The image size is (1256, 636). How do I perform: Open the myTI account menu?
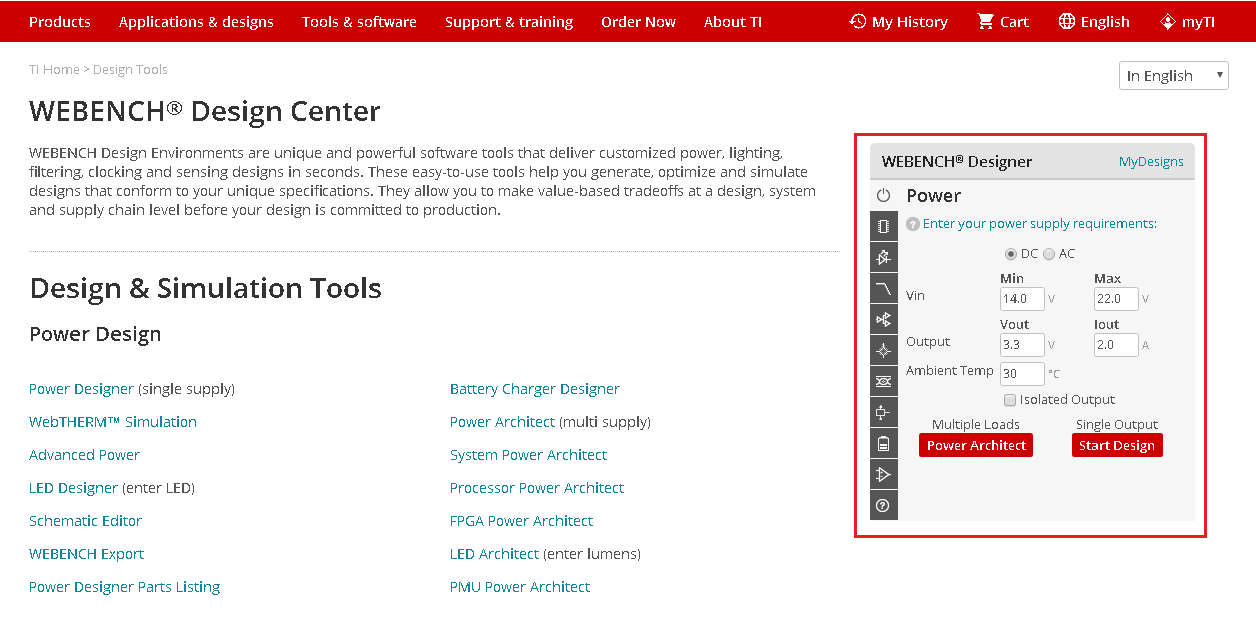[x=1187, y=22]
